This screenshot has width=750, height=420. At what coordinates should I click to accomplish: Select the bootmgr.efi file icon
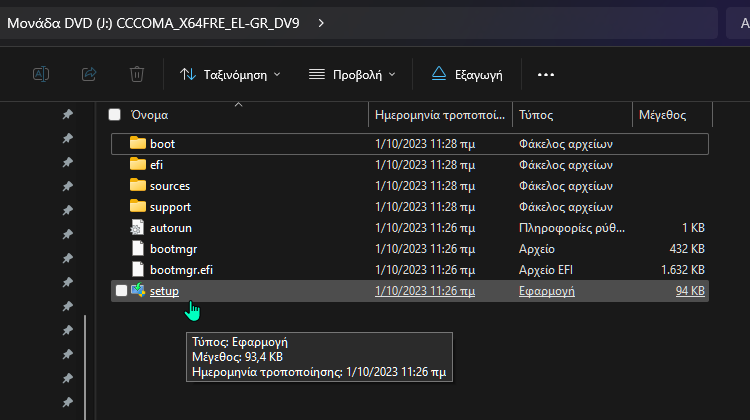tap(138, 270)
